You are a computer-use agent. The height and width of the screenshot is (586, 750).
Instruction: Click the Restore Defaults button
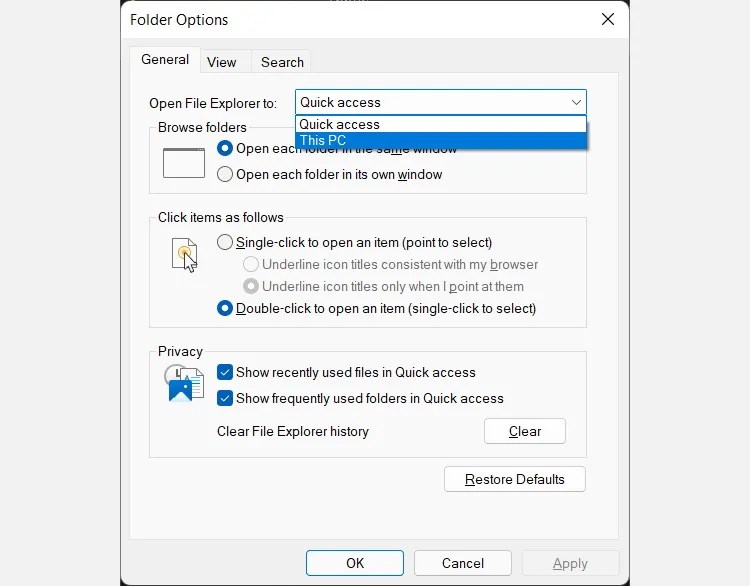click(515, 479)
